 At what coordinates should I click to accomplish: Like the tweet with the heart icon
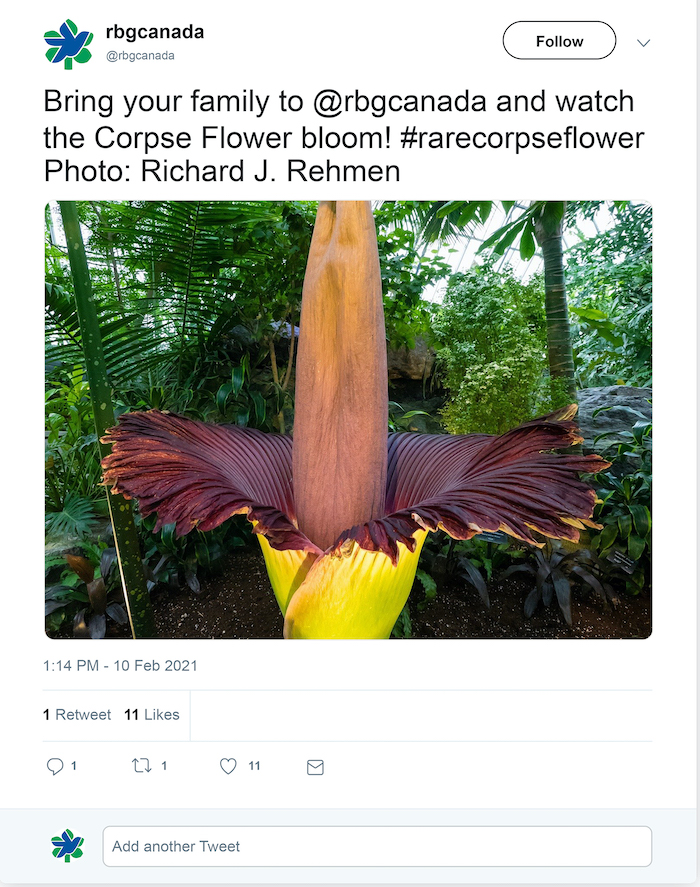(x=228, y=767)
